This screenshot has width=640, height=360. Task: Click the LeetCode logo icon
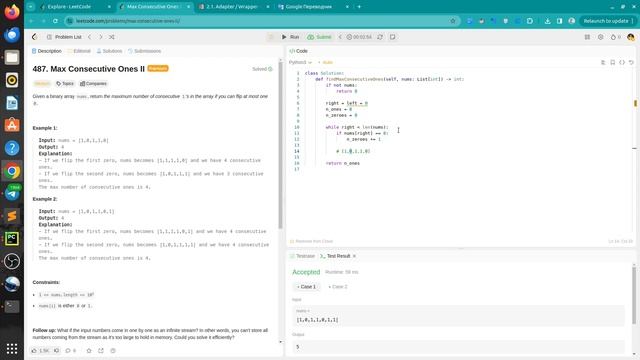tap(35, 37)
